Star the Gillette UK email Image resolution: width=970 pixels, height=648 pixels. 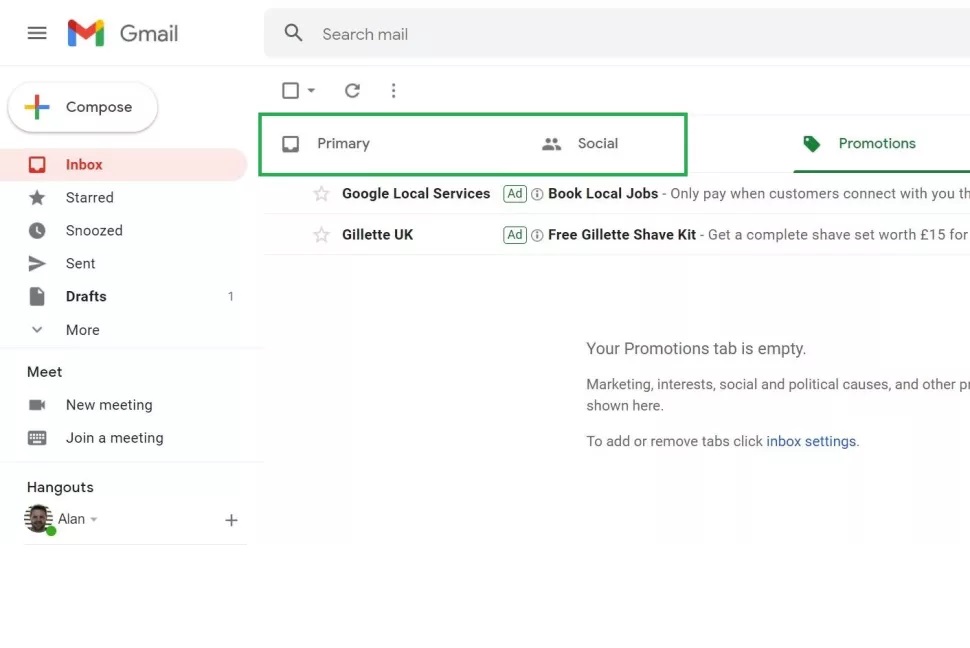point(321,235)
